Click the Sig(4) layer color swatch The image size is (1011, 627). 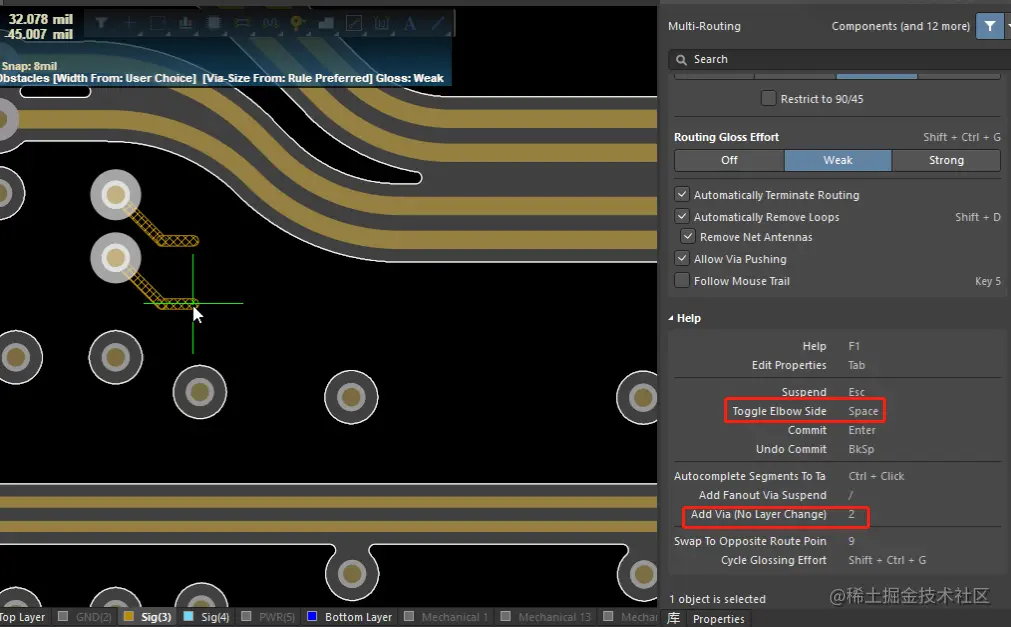click(x=188, y=616)
